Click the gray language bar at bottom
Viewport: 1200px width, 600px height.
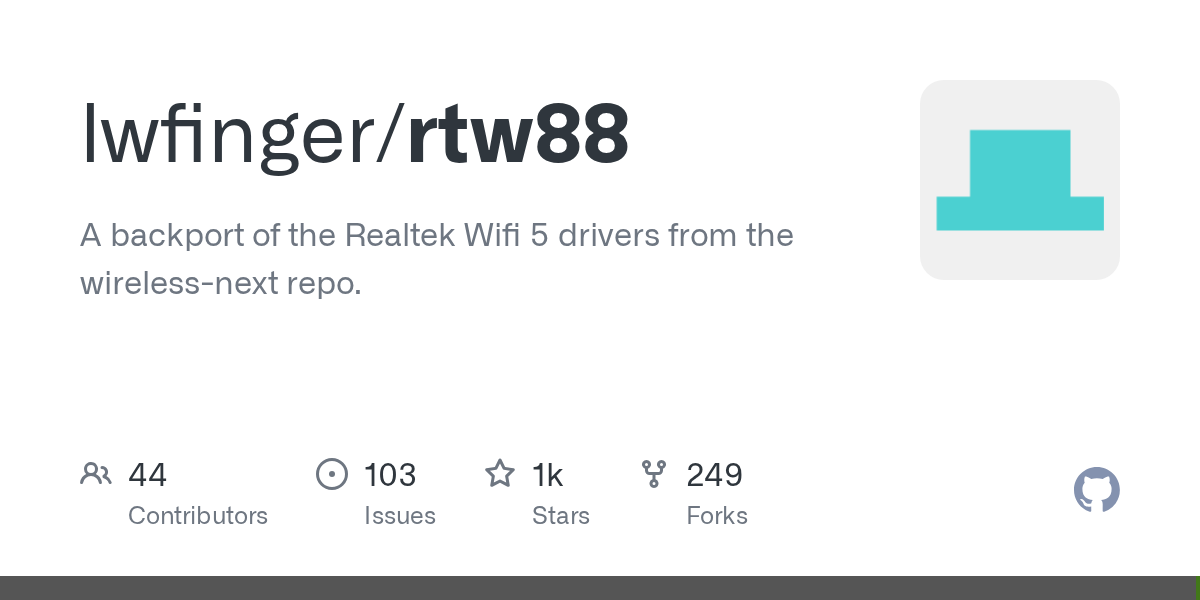(597, 588)
